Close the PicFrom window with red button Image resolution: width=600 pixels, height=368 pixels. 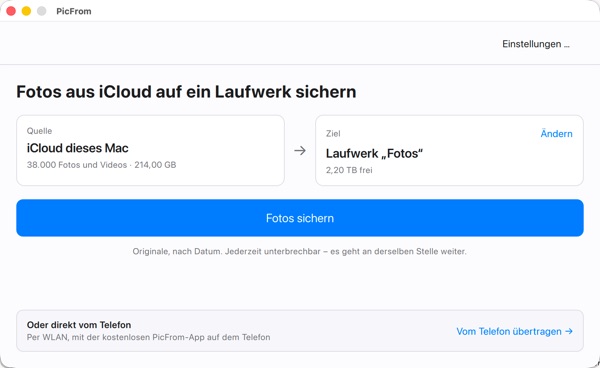[x=11, y=11]
